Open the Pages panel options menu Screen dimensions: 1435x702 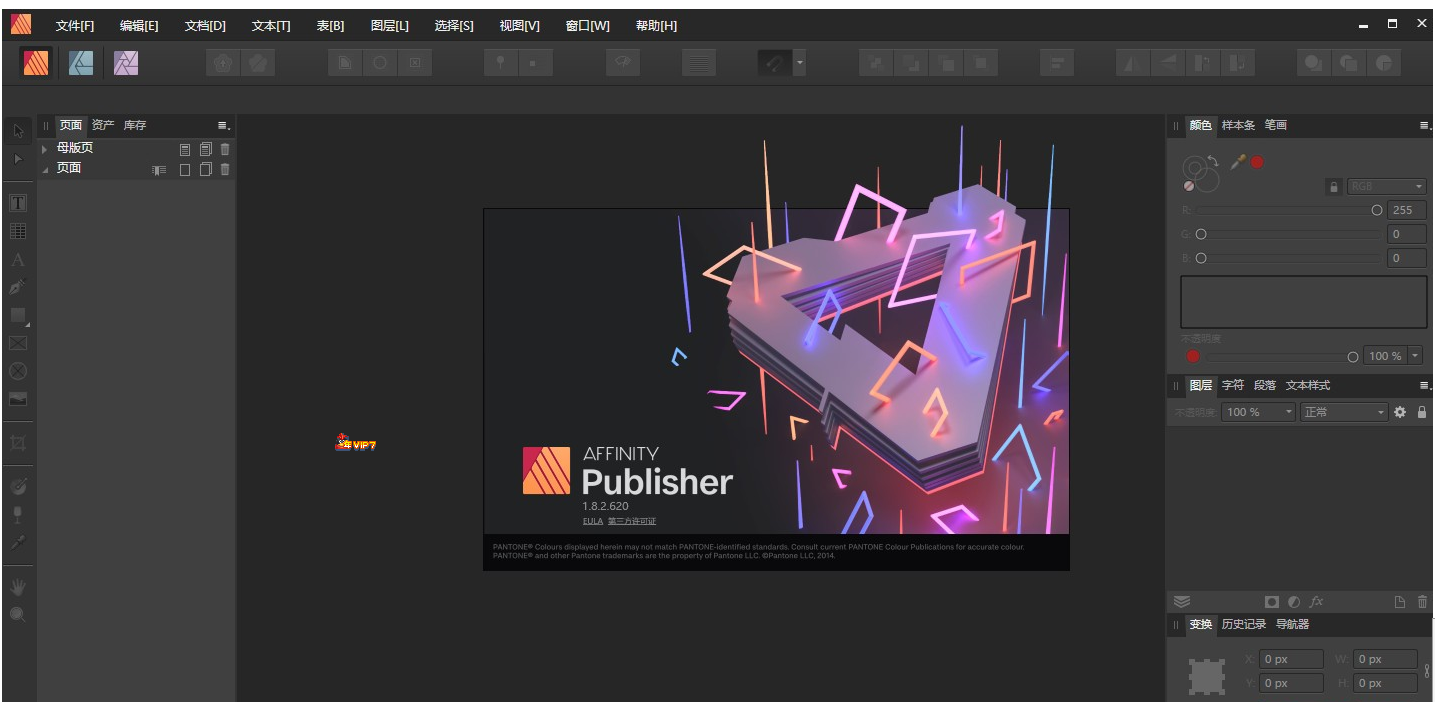point(224,126)
